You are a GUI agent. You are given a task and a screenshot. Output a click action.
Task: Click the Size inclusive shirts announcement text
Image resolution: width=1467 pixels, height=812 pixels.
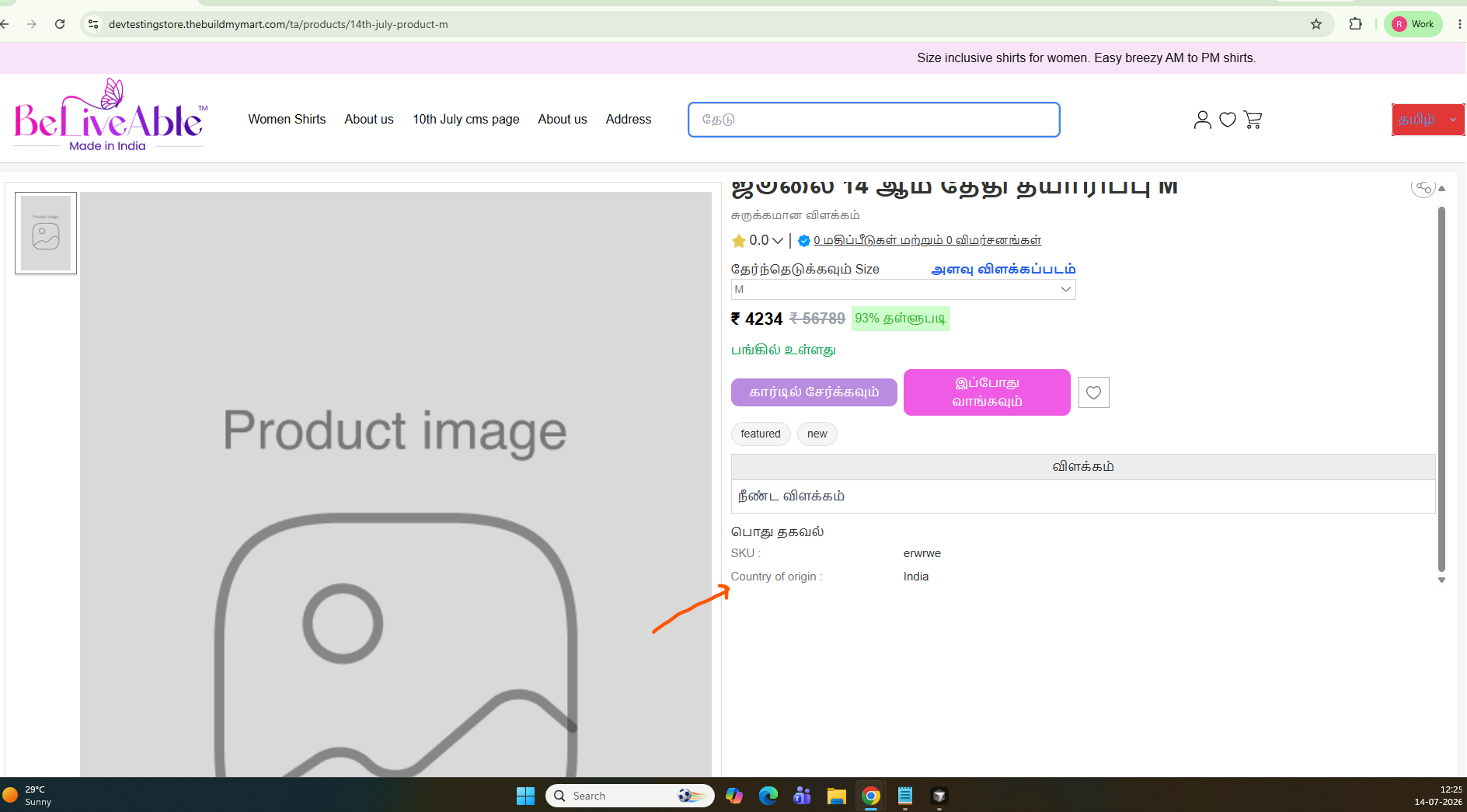[1086, 58]
